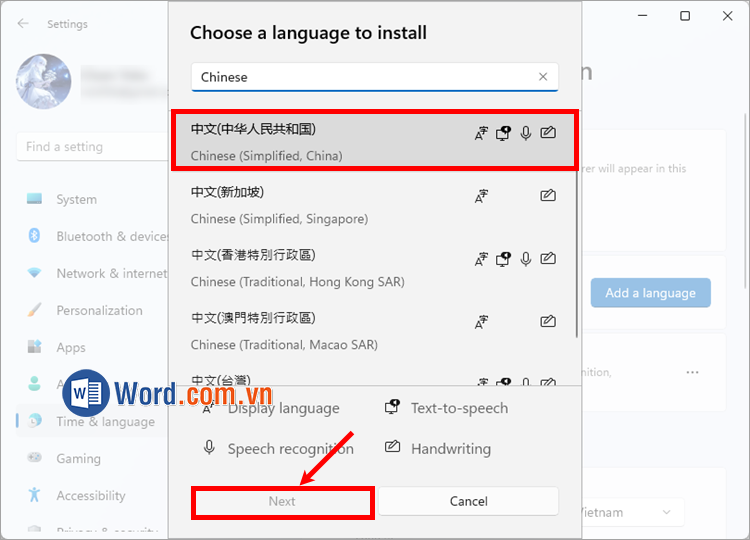Cancel the language install dialog

click(468, 501)
